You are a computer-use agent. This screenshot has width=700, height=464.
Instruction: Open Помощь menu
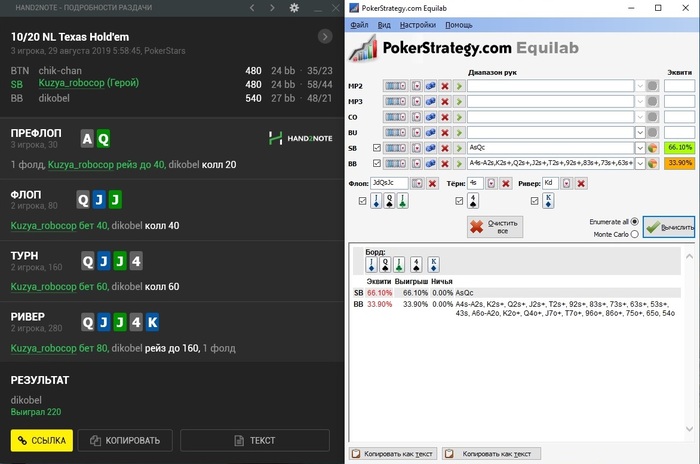459,25
